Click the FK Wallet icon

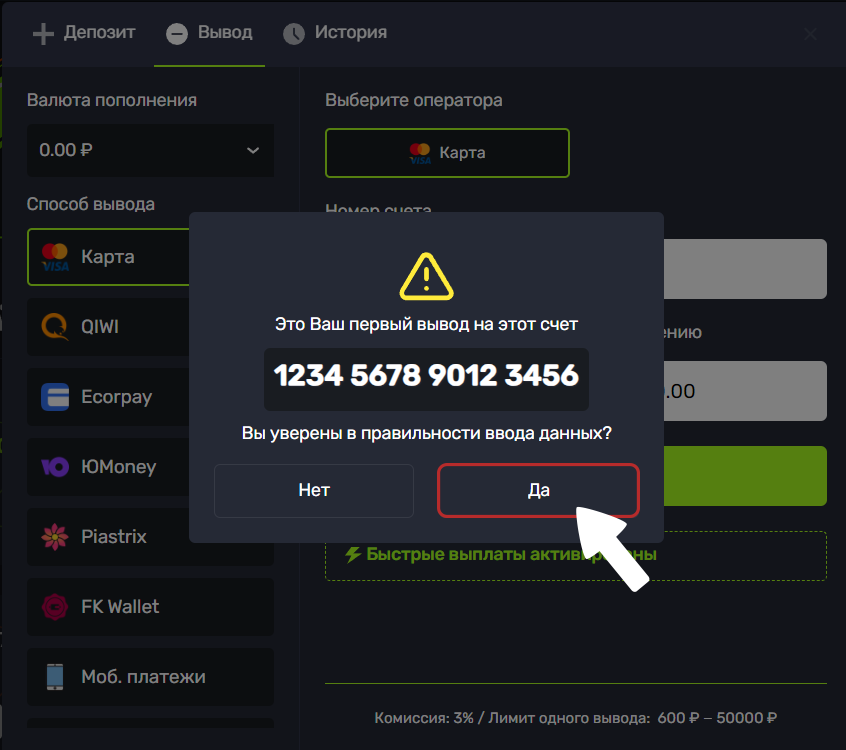55,607
